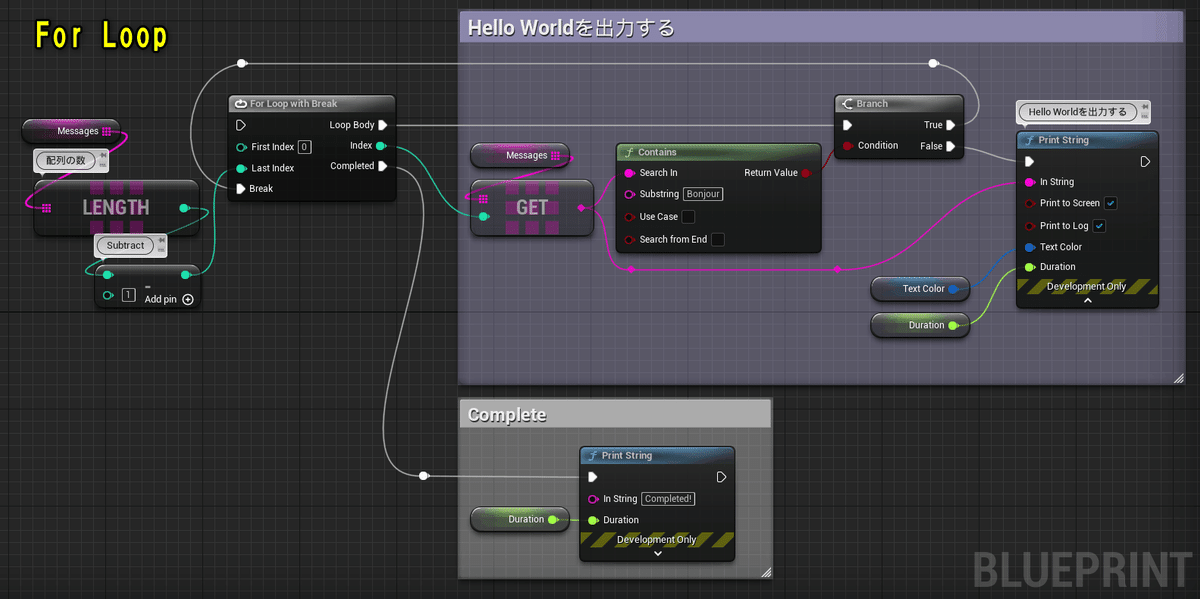This screenshot has width=1200, height=599.
Task: Click the Completed execution pin on For Loop
Action: (383, 166)
